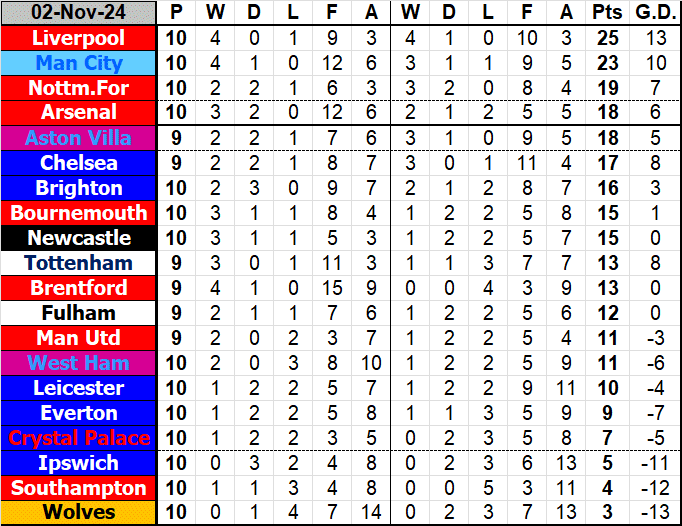
Task: Click the Man City team name
Action: pos(79,63)
